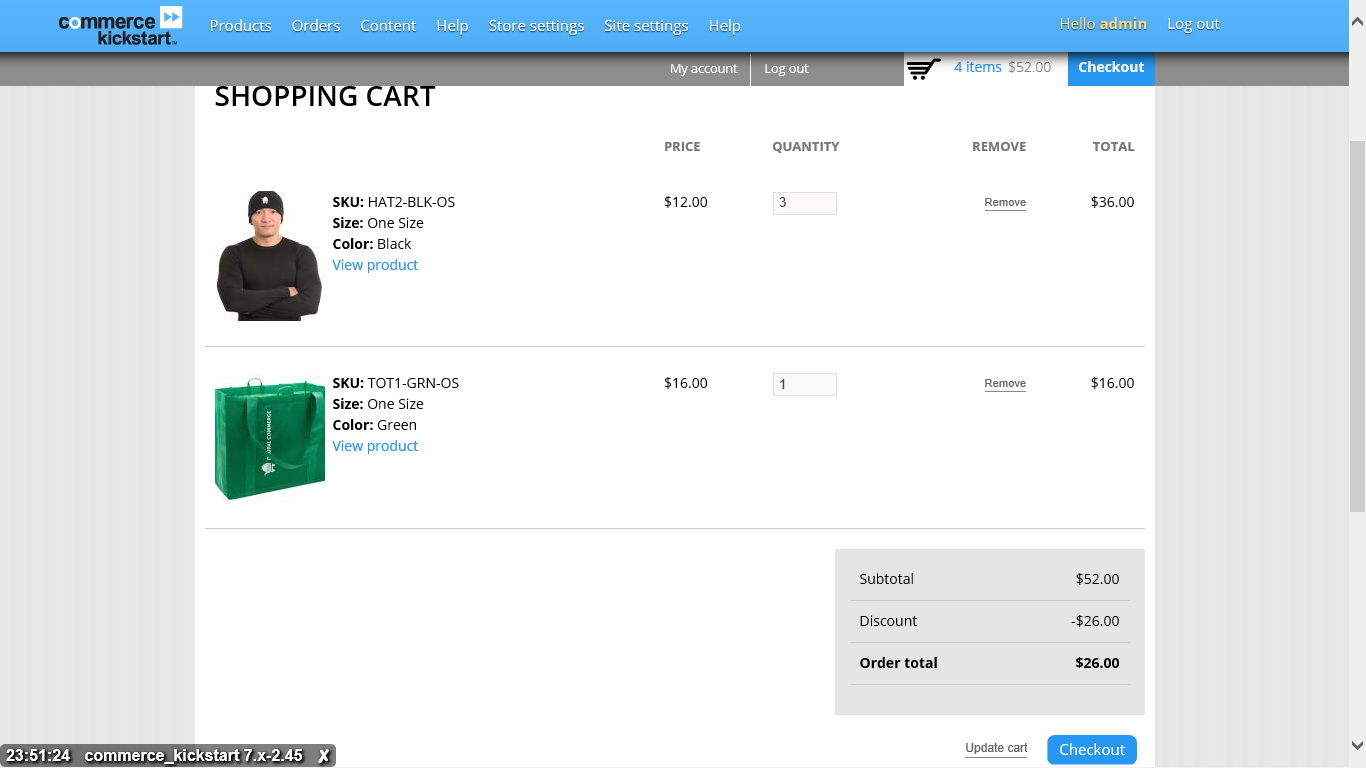
Task: Click the Help menu item
Action: (452, 25)
